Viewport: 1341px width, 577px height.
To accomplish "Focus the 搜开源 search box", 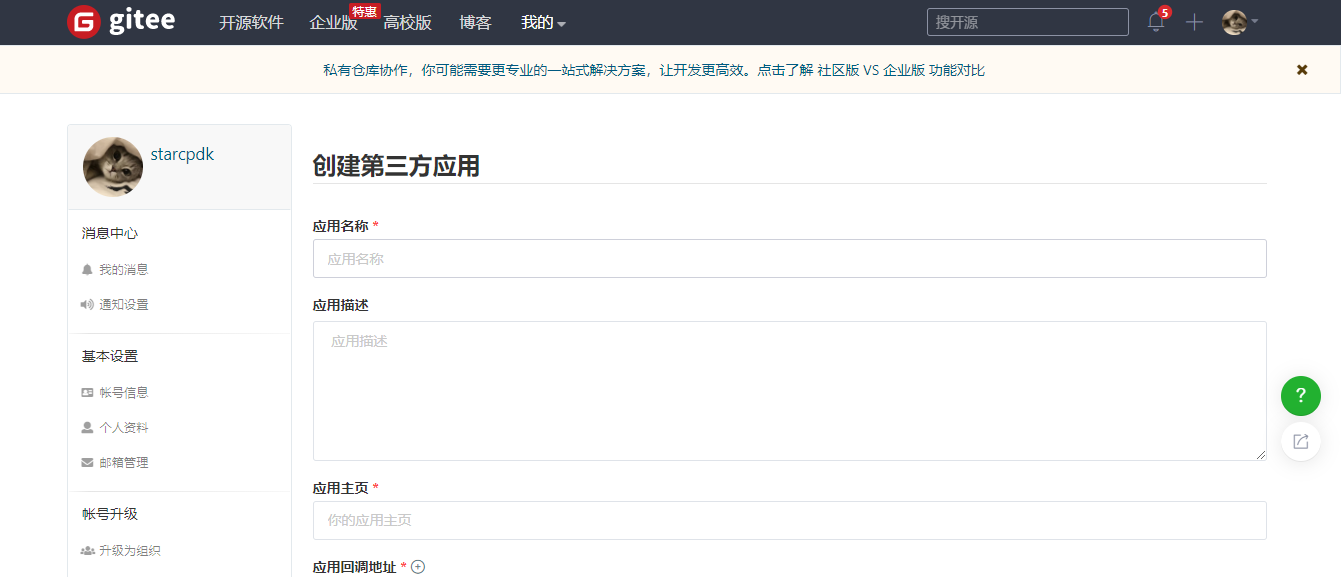I will coord(1027,22).
